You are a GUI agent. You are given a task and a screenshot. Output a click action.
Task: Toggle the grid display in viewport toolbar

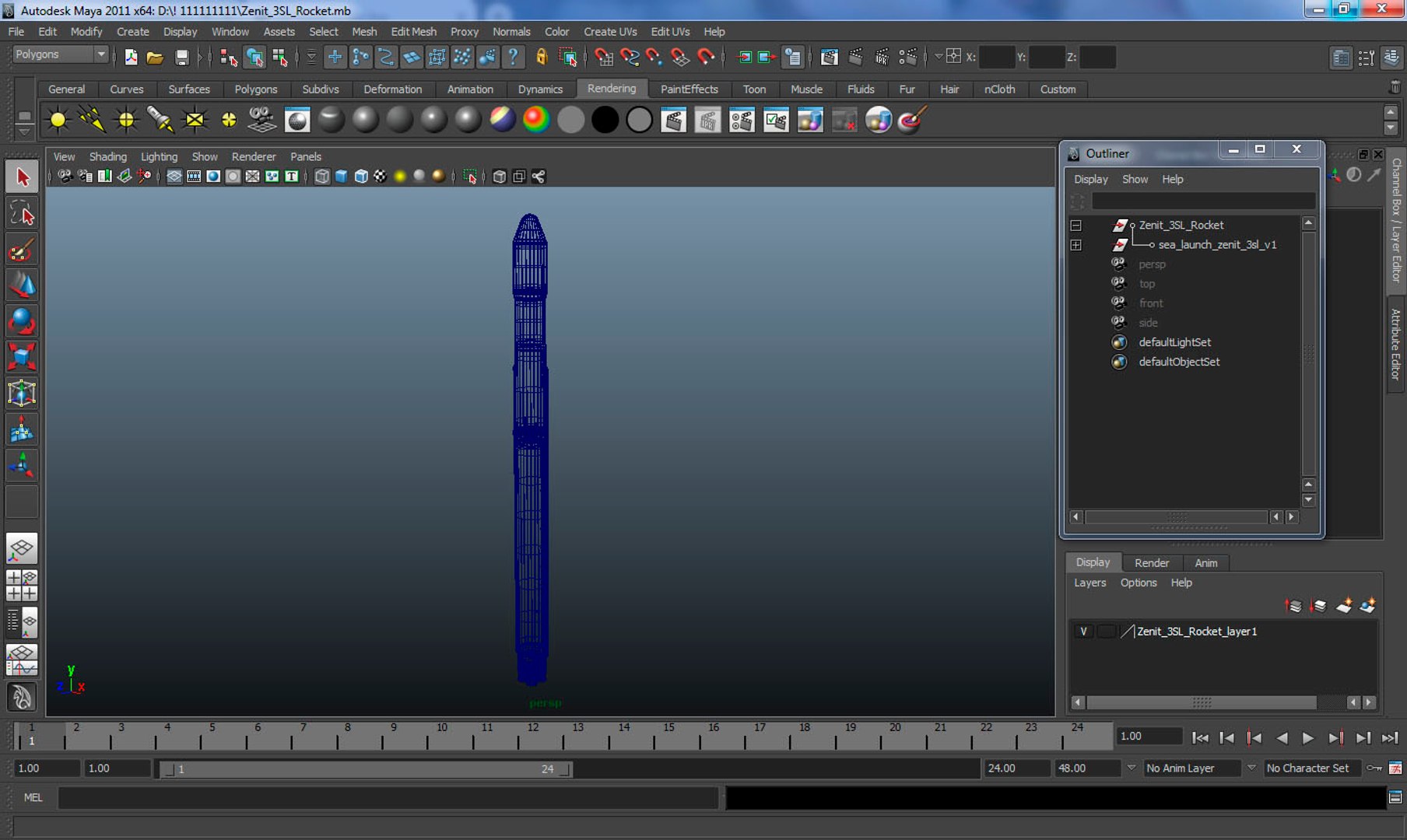(174, 177)
